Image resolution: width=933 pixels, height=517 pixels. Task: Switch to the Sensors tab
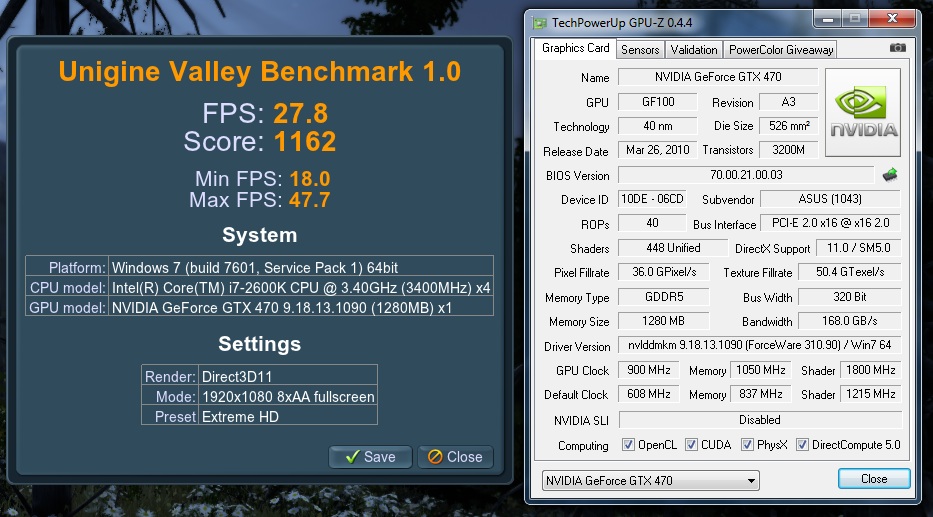tap(640, 49)
